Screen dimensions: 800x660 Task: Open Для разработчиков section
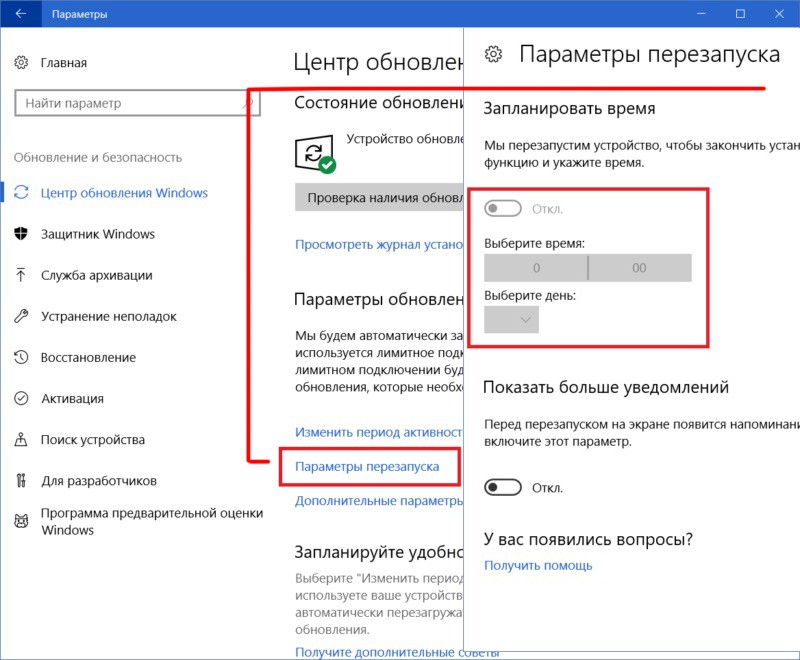pos(99,481)
